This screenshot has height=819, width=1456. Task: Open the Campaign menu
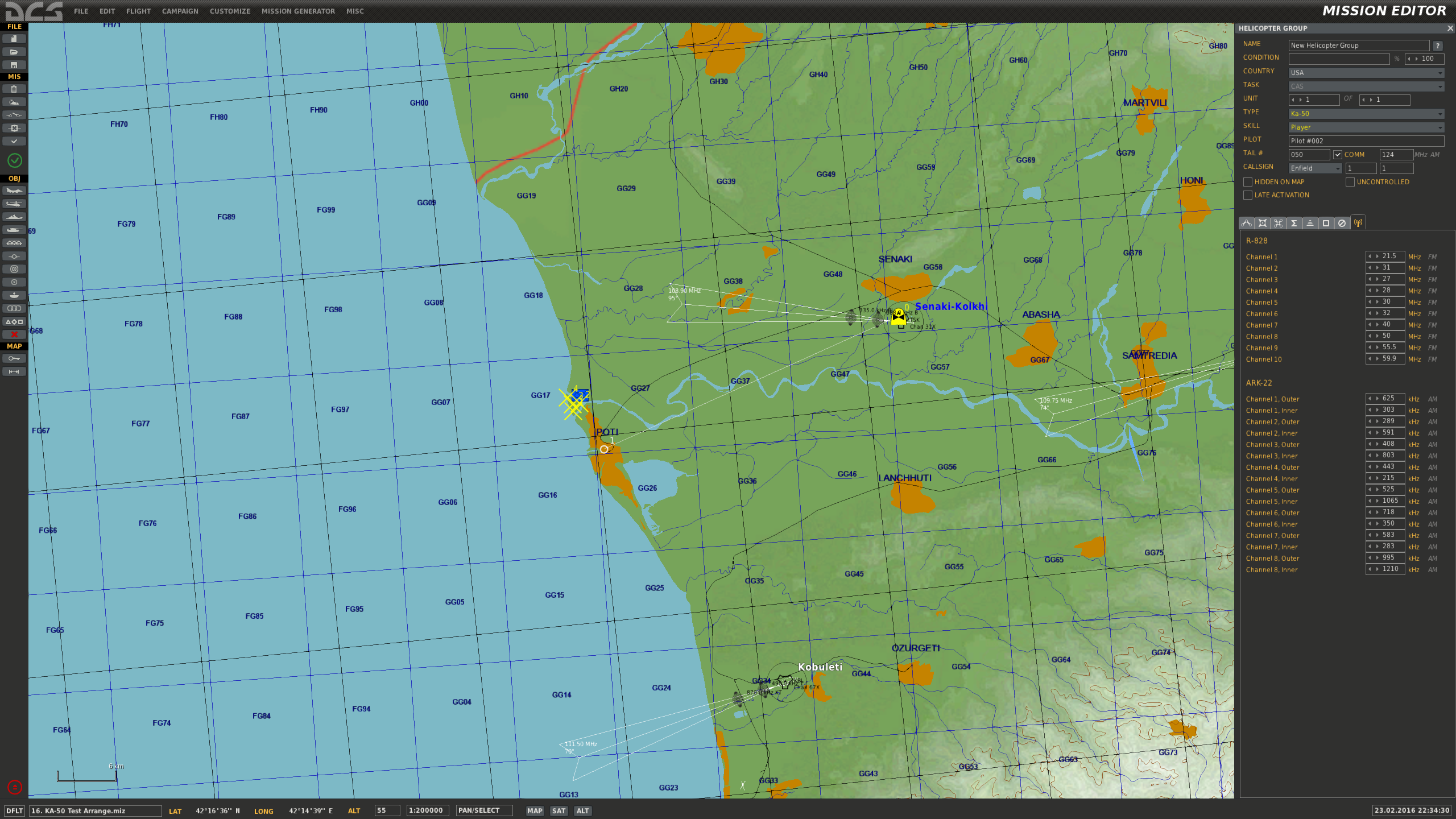coord(180,11)
